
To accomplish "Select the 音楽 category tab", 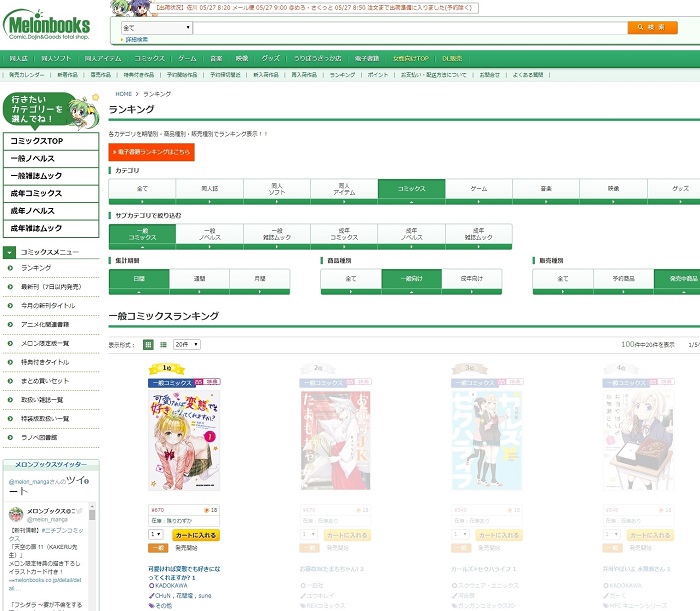I will (546, 191).
